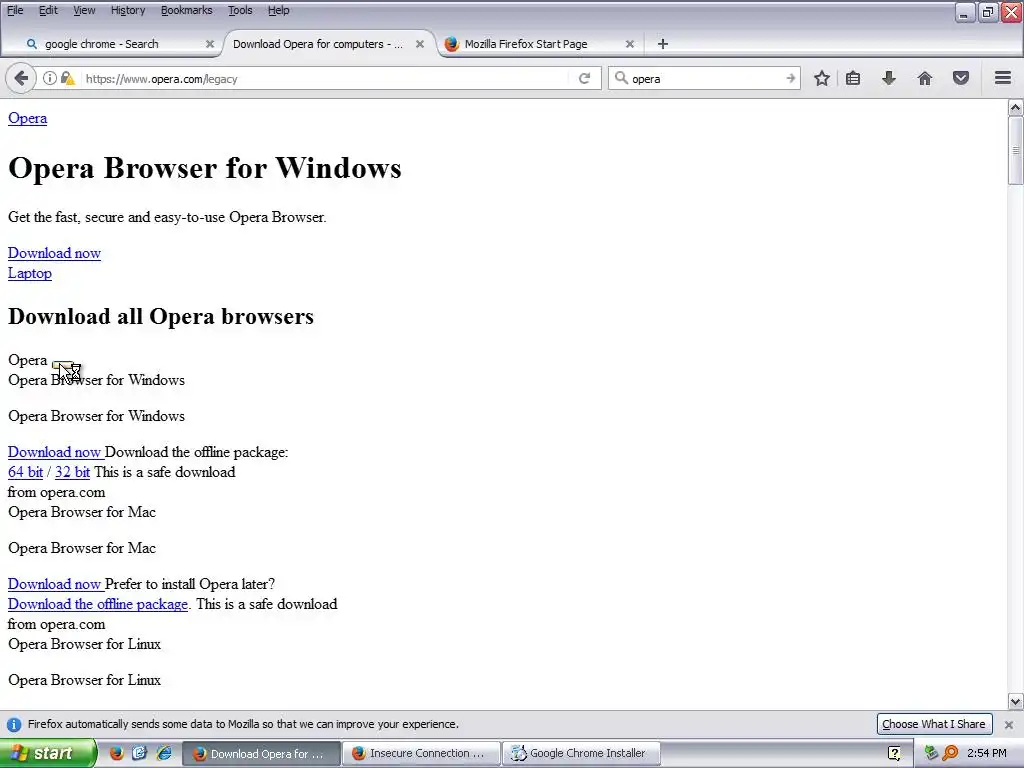
Task: Show your bookmarks list icon
Action: tap(853, 78)
